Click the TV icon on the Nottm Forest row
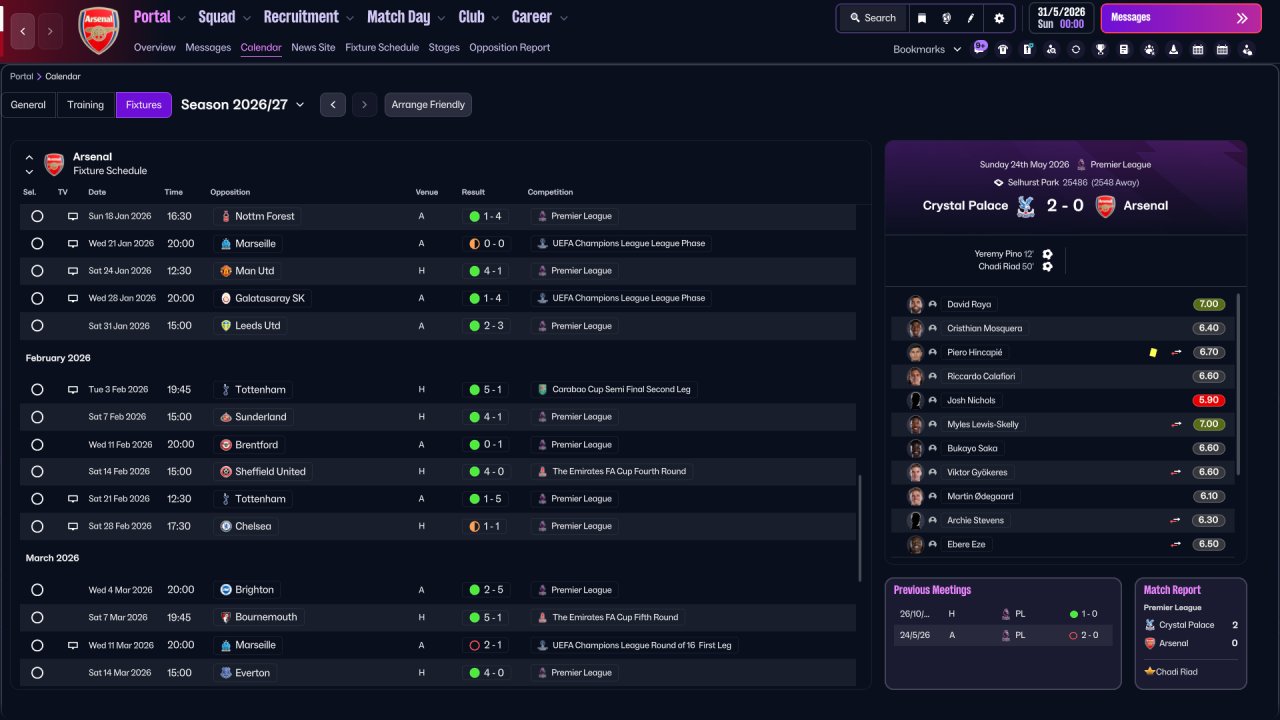1280x720 pixels. click(72, 216)
